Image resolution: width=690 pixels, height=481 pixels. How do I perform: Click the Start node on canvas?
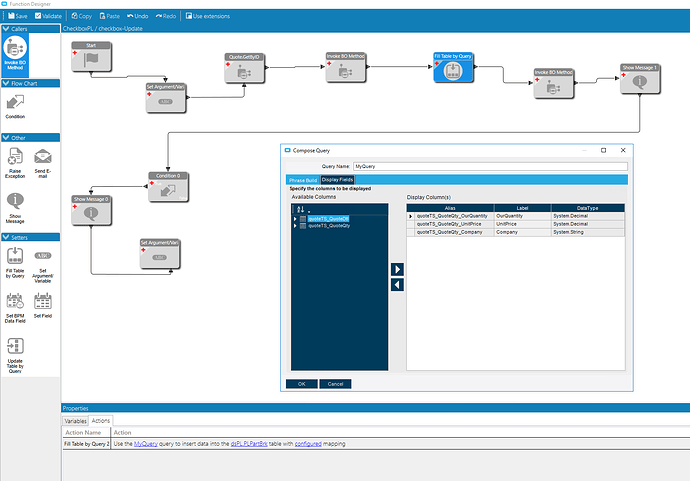click(91, 56)
